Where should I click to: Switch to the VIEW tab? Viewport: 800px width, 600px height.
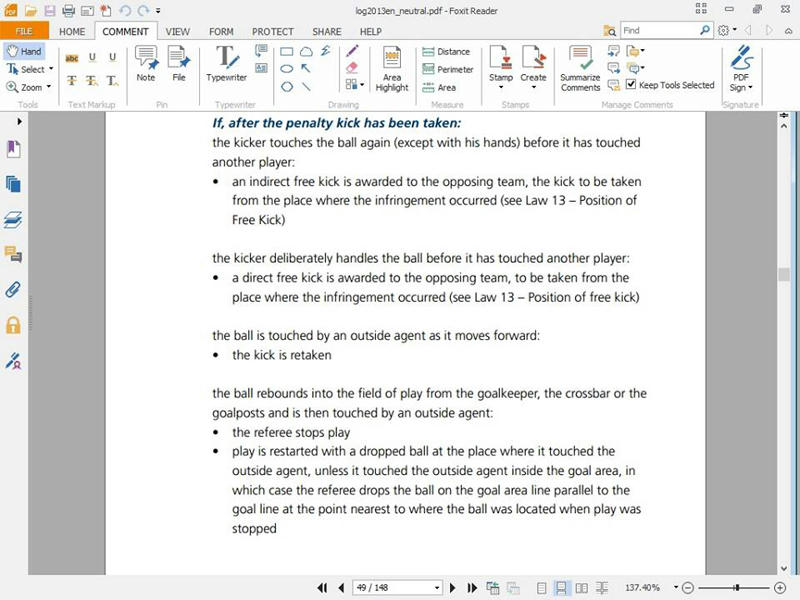click(x=178, y=32)
